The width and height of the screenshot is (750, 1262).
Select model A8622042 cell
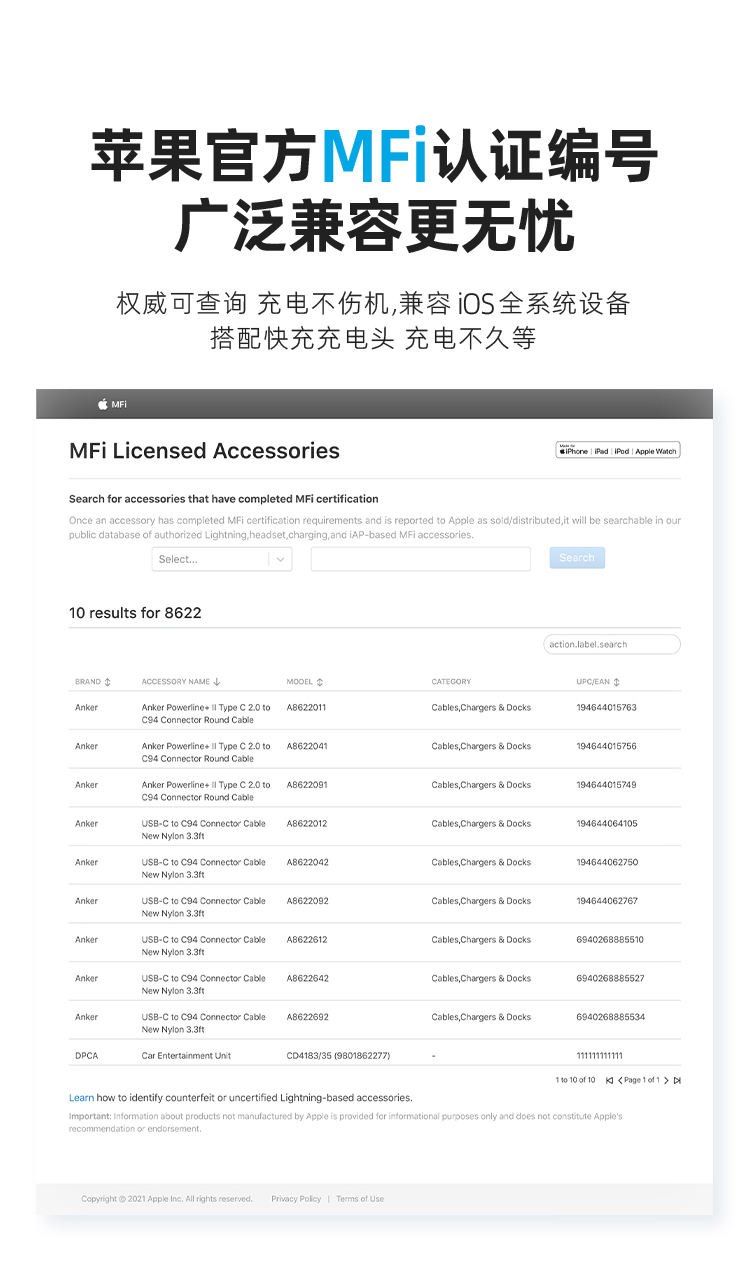click(x=307, y=862)
